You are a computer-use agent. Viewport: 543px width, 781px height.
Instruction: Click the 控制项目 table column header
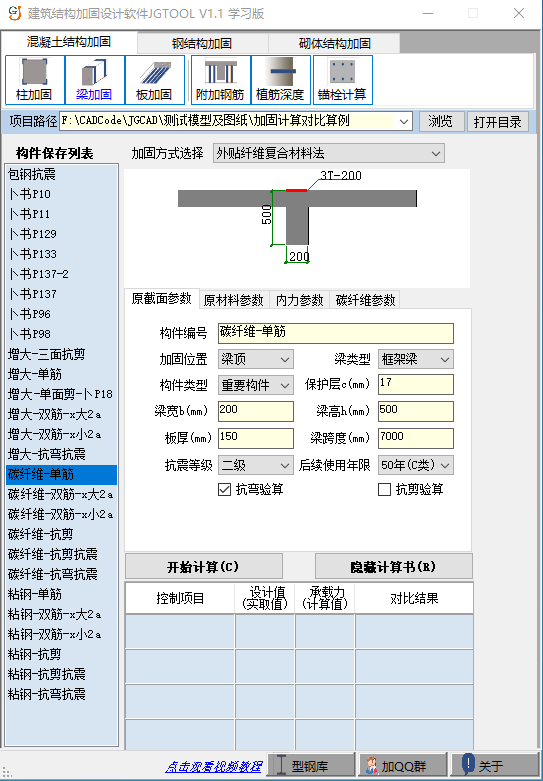click(180, 598)
